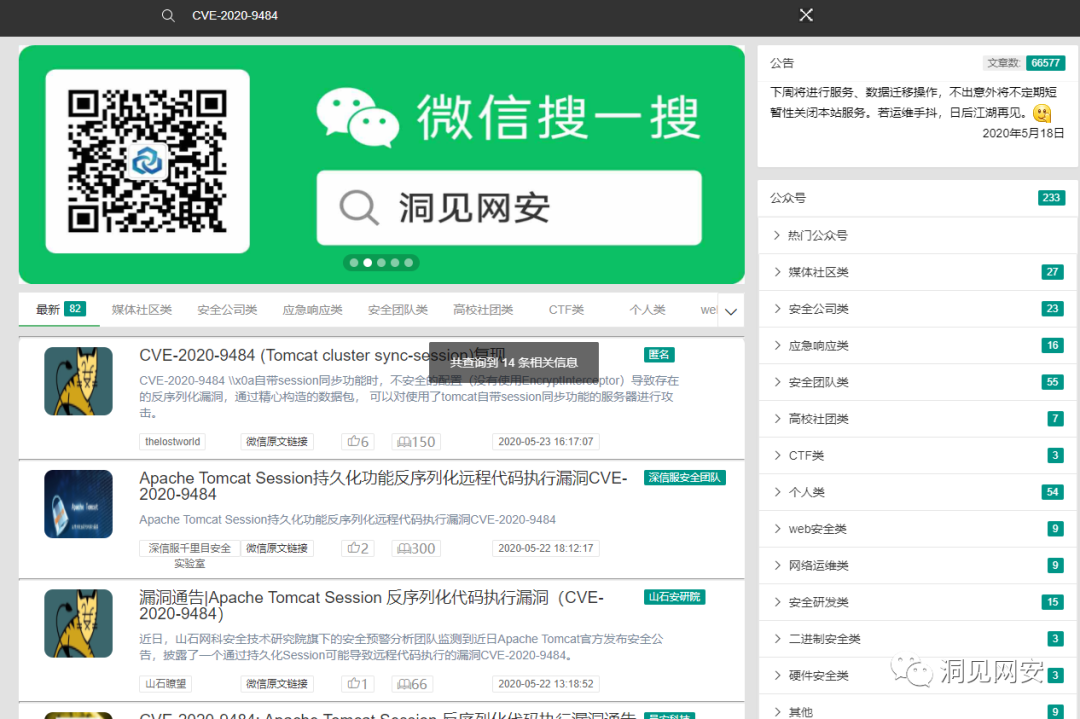Expand the category tabs dropdown arrow
This screenshot has width=1080, height=719.
pos(731,311)
